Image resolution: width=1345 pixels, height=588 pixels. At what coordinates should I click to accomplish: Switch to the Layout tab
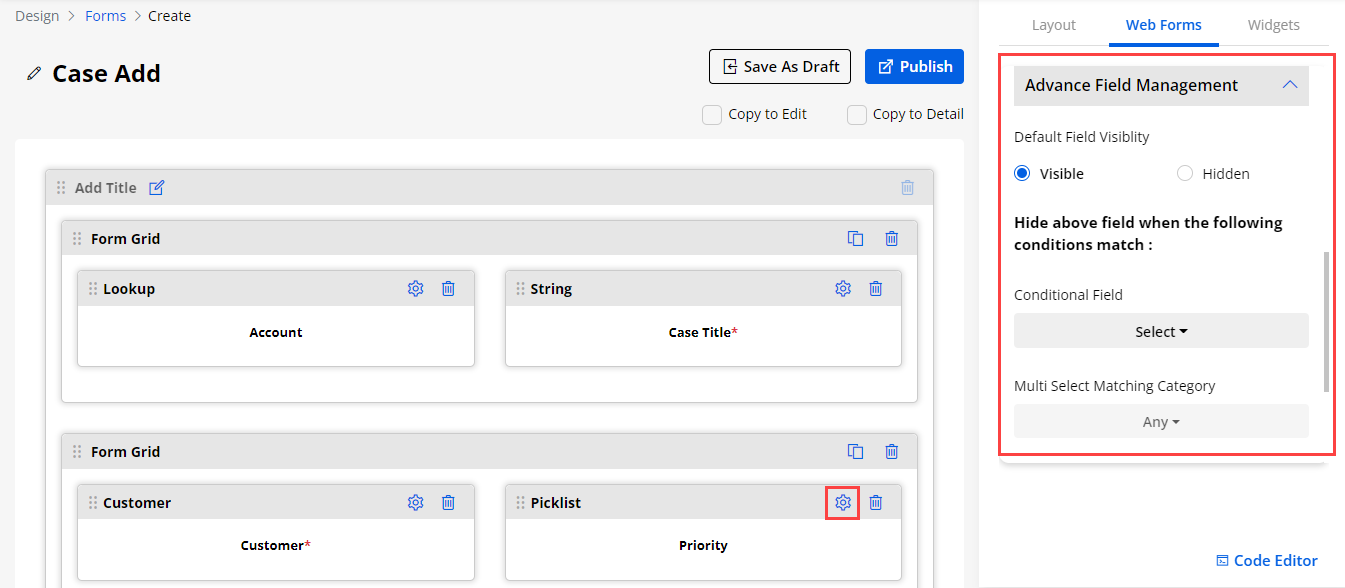pos(1053,25)
